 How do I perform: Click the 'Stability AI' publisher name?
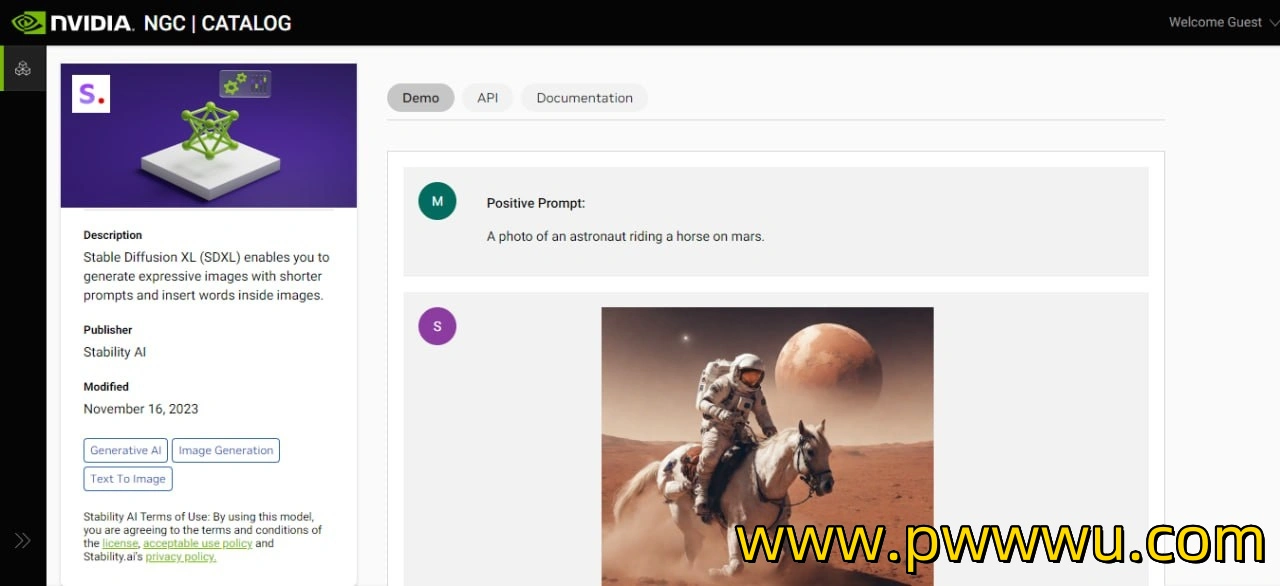tap(115, 352)
